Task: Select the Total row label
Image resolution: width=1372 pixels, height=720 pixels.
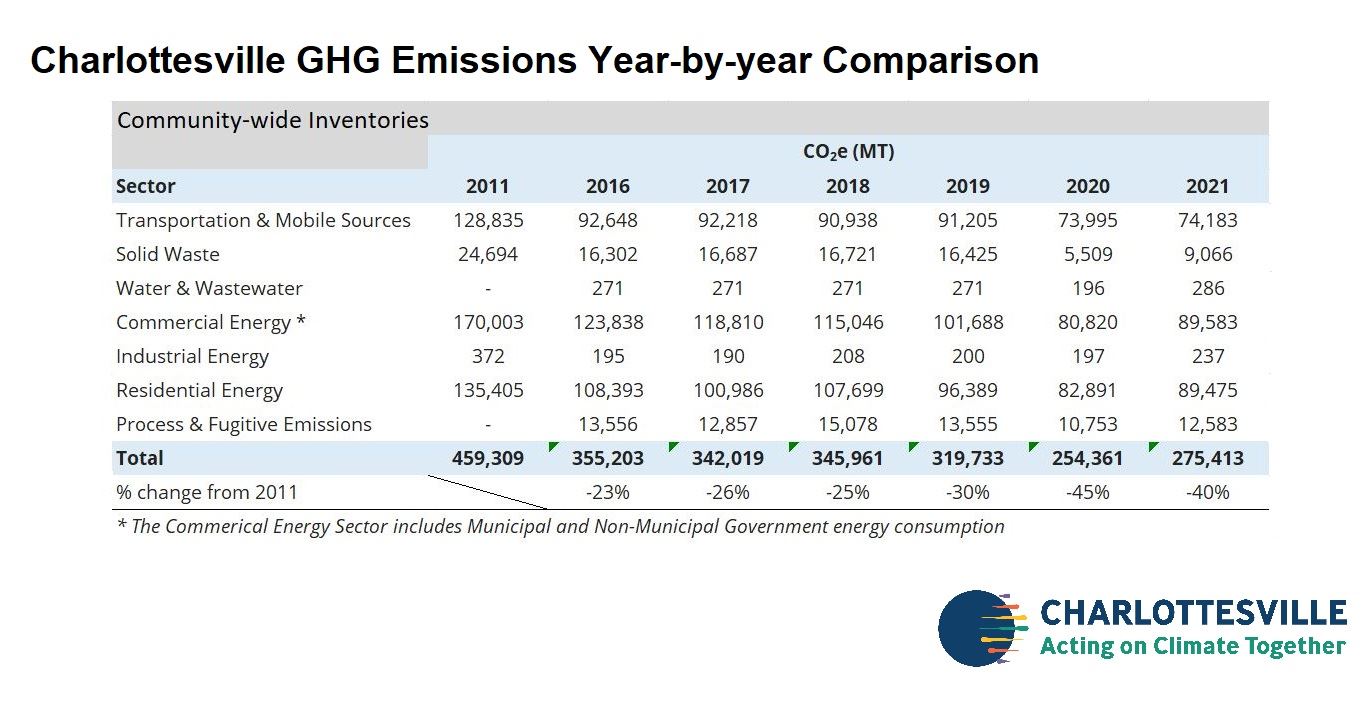Action: (x=140, y=458)
